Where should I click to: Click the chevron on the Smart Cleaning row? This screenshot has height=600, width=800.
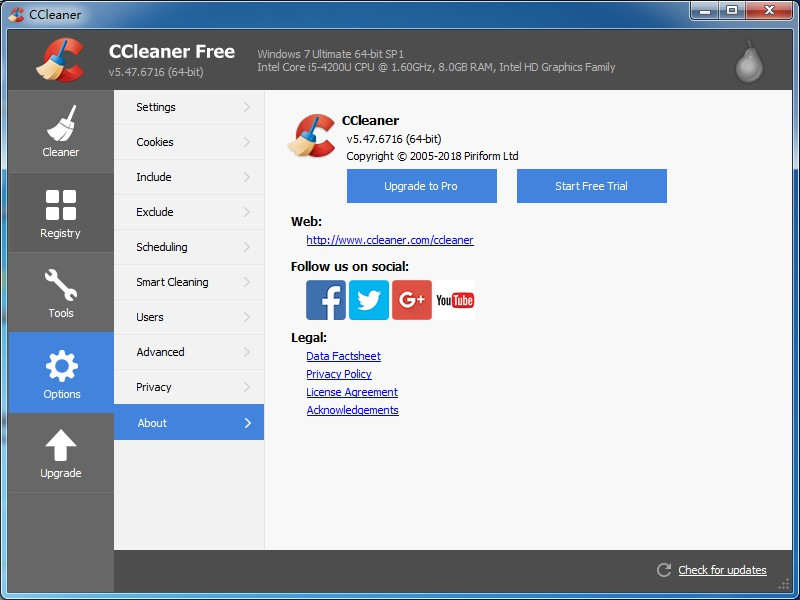click(x=247, y=282)
